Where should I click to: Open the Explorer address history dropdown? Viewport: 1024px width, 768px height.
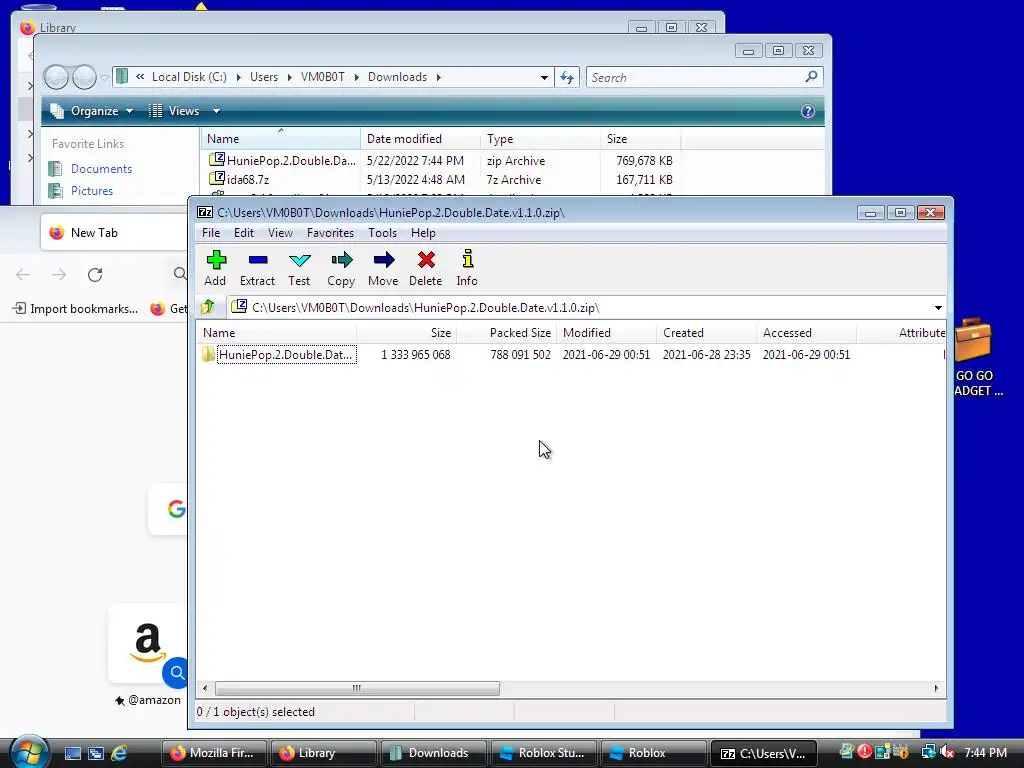coord(543,77)
